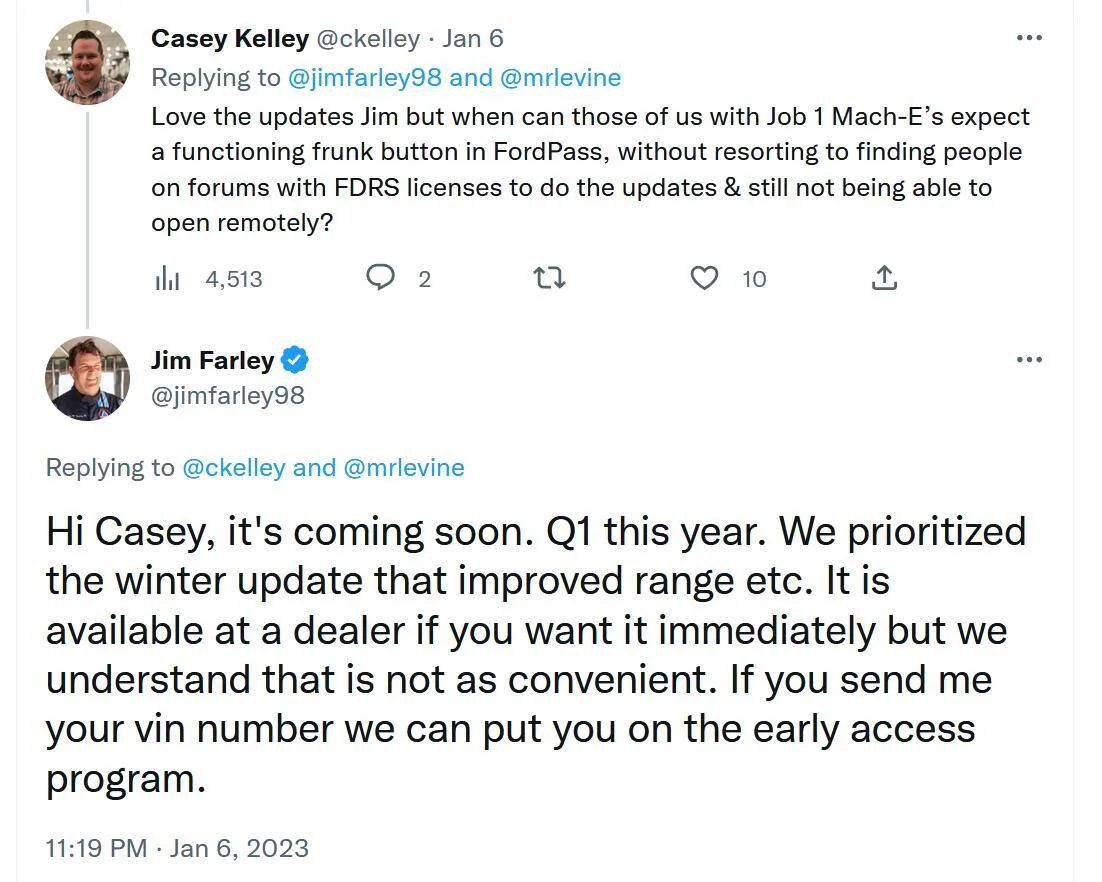1102x882 pixels.
Task: Open Jim Farley's profile picture
Action: tap(87, 378)
